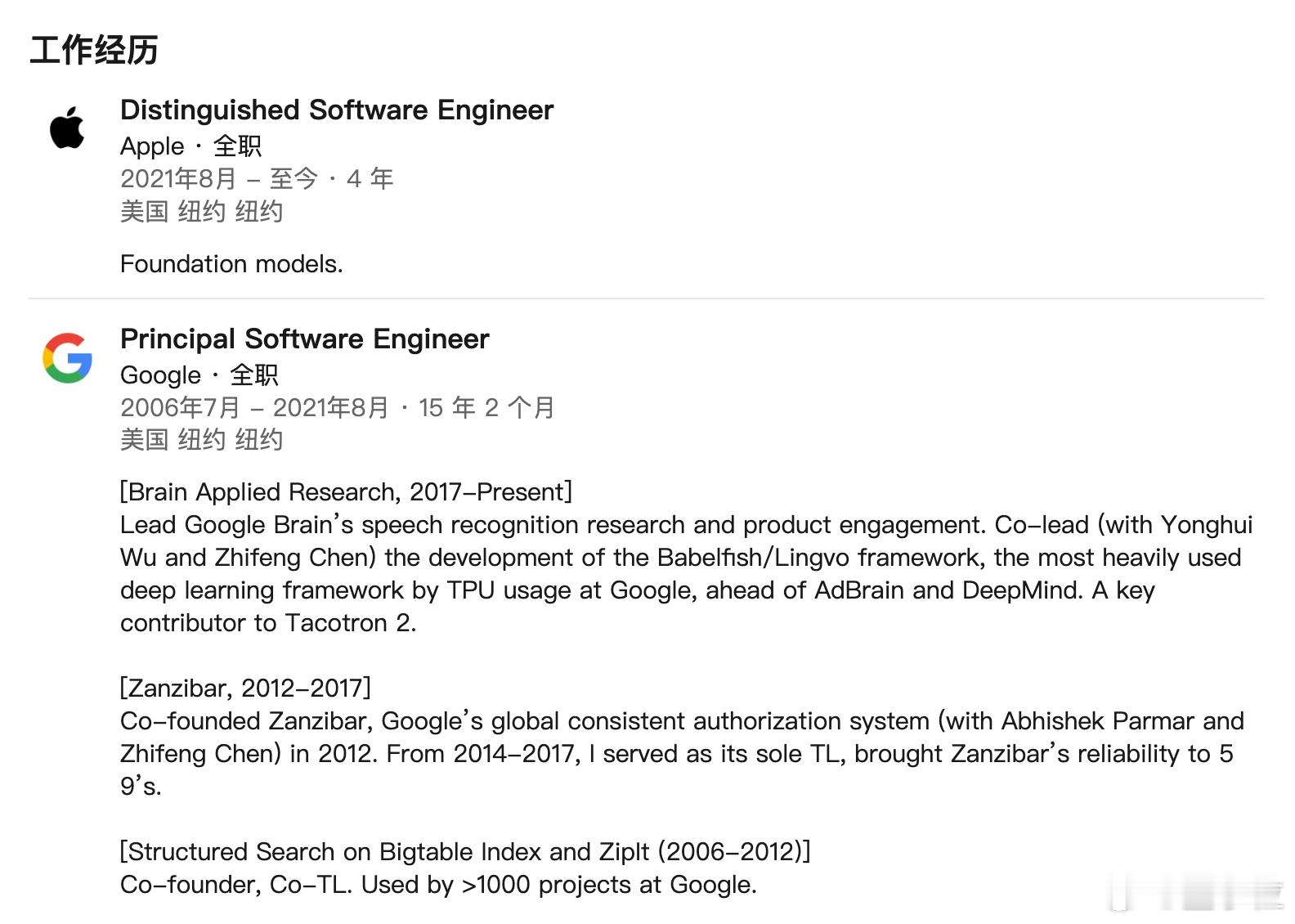Click the Co-founder, Co-TL. Used by >1000 projects line
The width and height of the screenshot is (1295, 924).
(x=438, y=885)
